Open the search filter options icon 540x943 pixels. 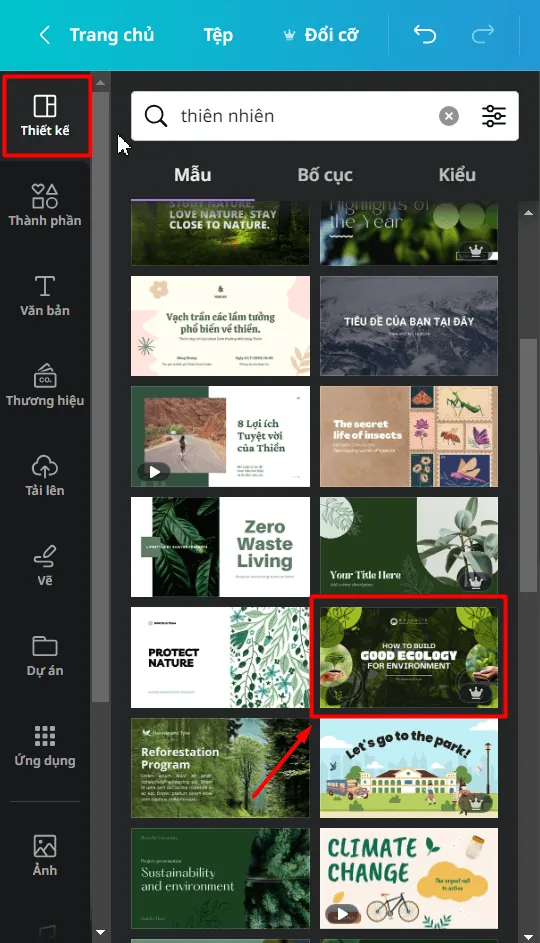pyautogui.click(x=494, y=115)
